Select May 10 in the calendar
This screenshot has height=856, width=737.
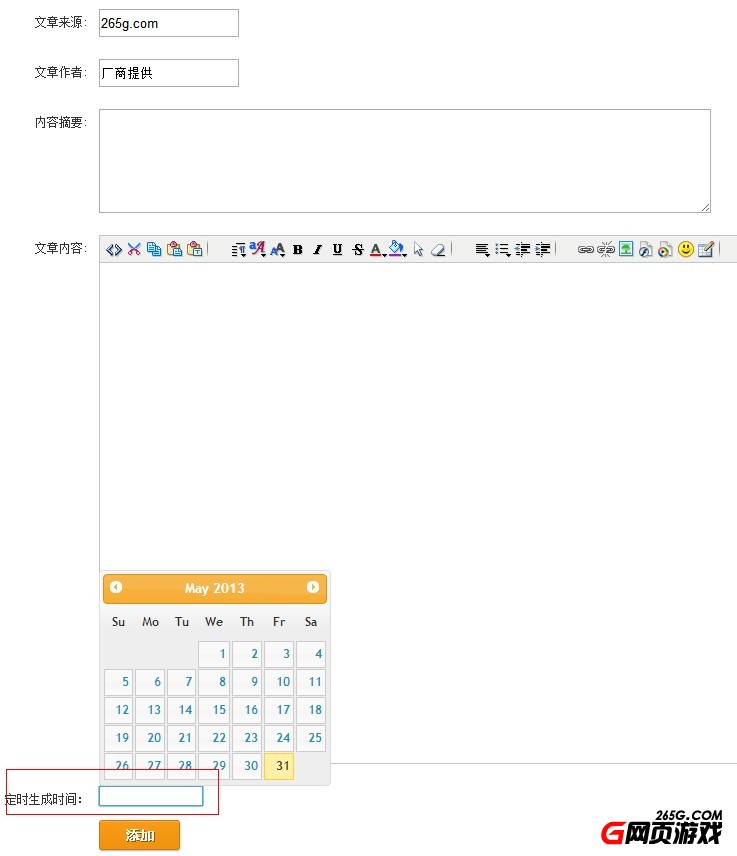(x=279, y=682)
